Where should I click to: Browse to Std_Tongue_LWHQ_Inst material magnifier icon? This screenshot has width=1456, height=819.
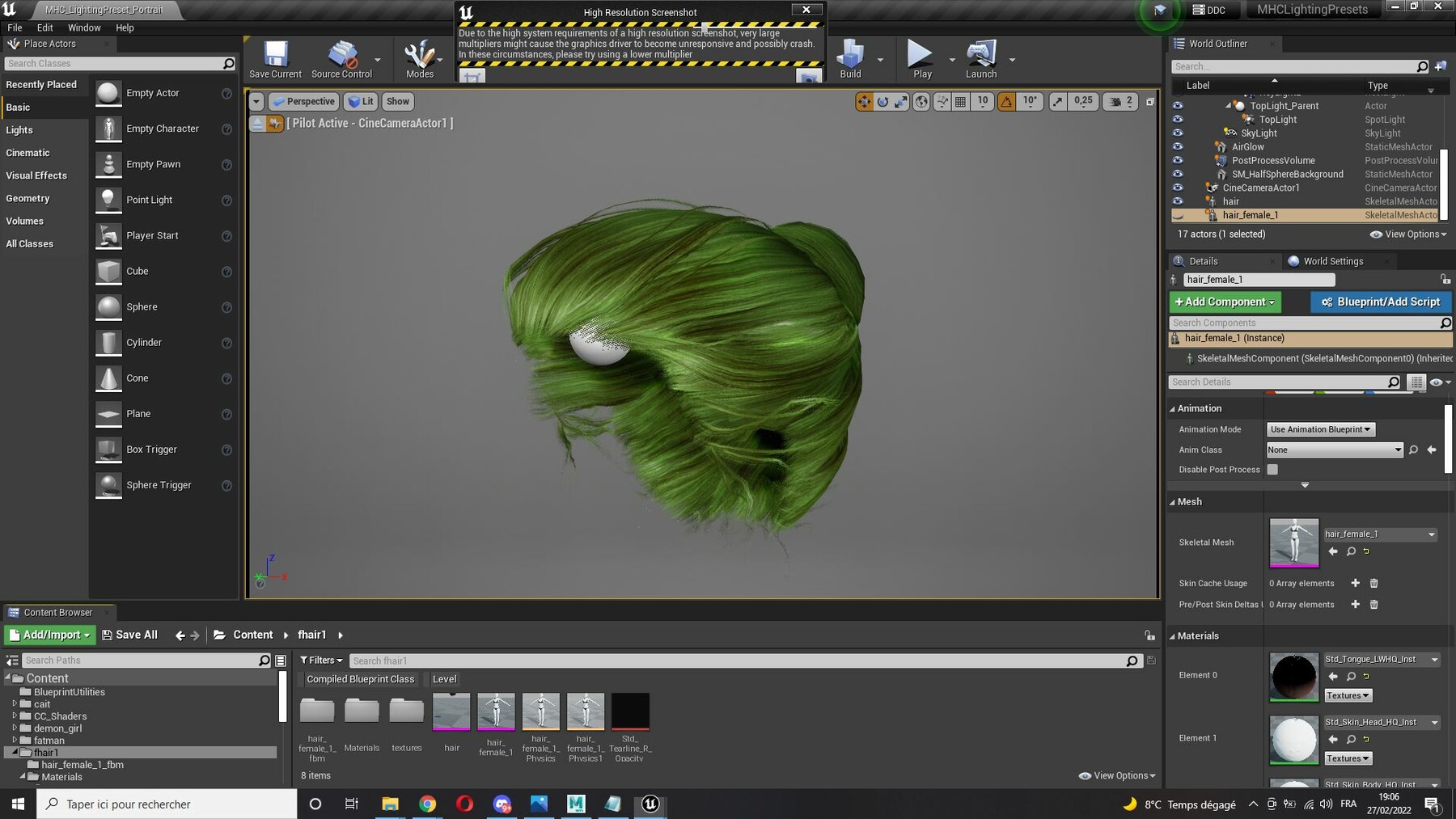1351,677
